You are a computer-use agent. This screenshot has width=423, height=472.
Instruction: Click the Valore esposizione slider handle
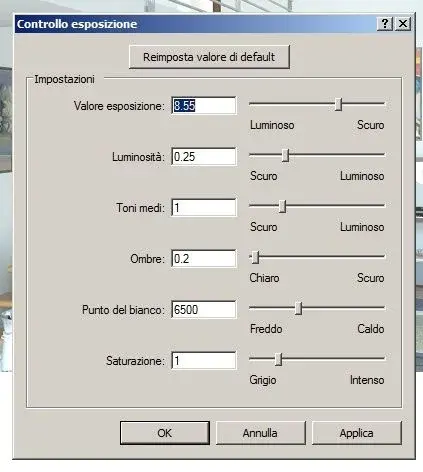[x=338, y=104]
